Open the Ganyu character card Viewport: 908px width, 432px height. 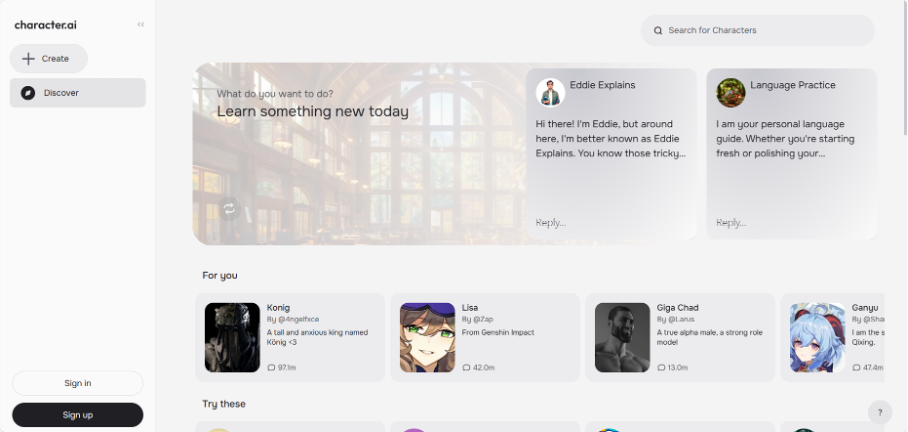pyautogui.click(x=833, y=338)
